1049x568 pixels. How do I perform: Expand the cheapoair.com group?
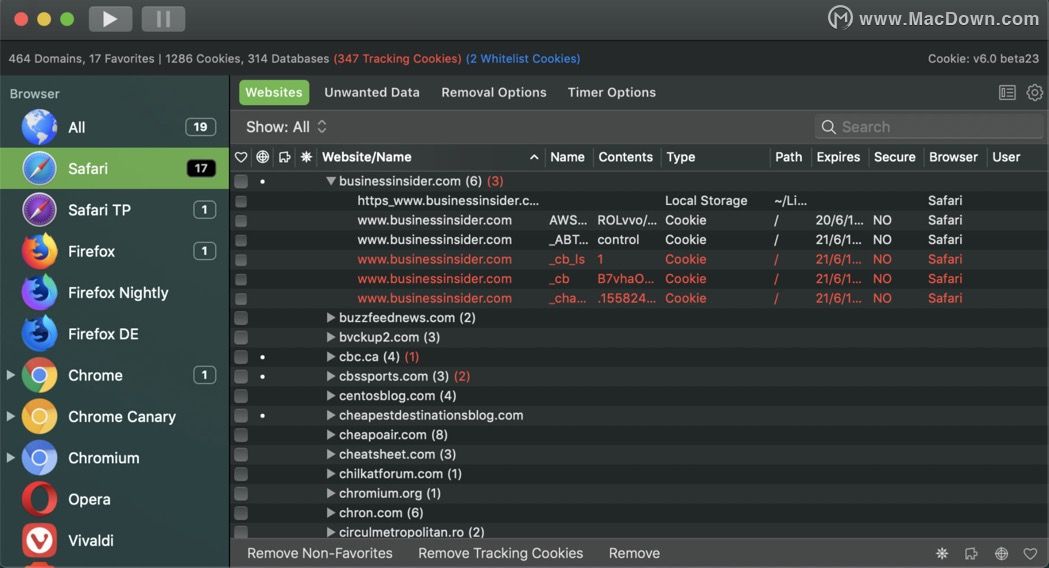pyautogui.click(x=330, y=435)
